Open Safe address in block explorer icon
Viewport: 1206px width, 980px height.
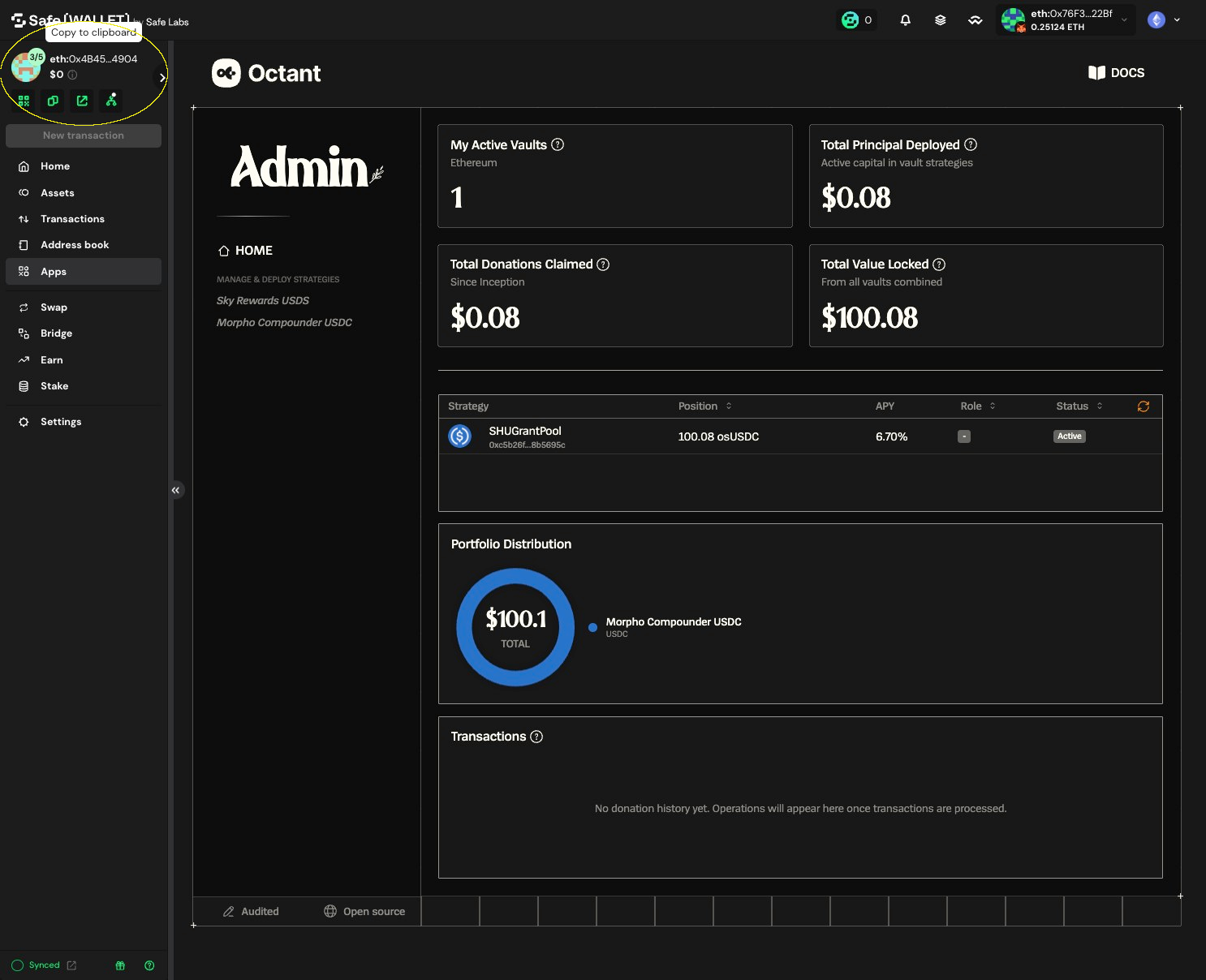[82, 101]
